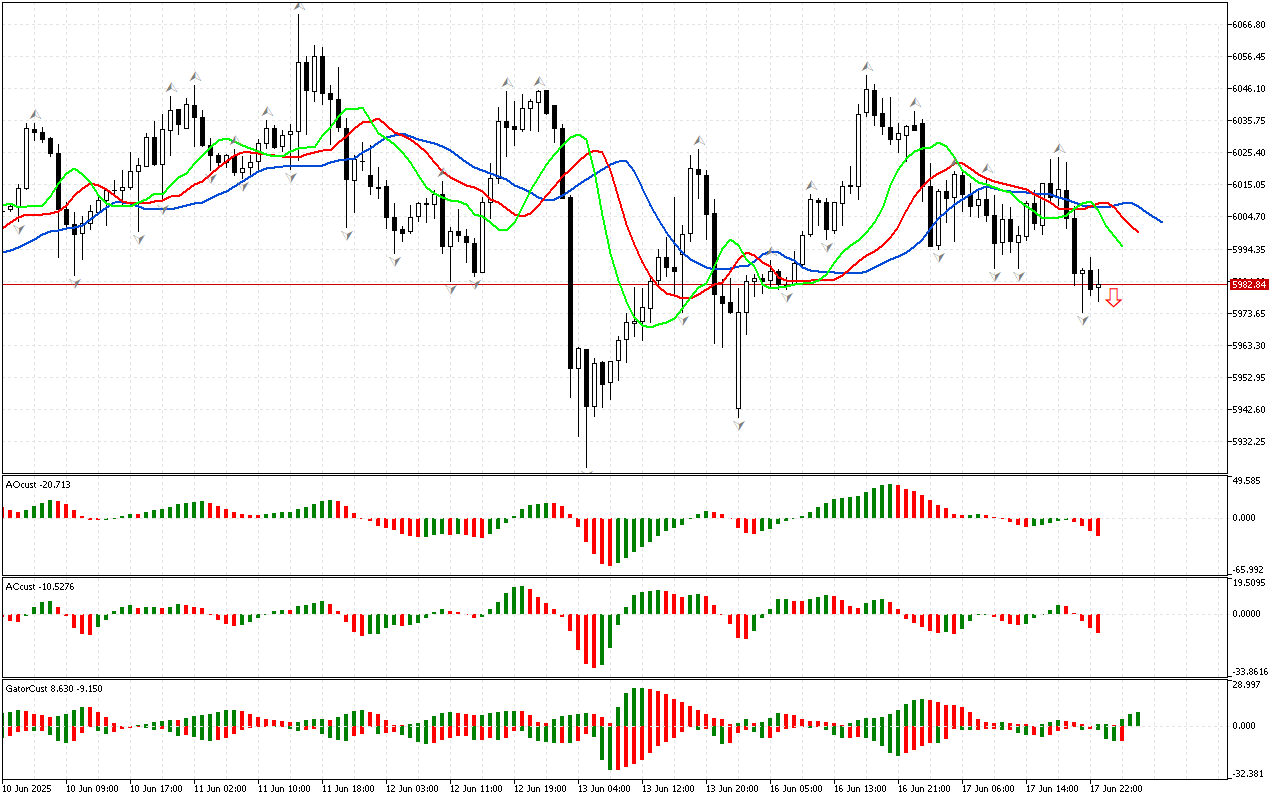Select the current price tag 5982.84
Image resolution: width=1280 pixels, height=800 pixels.
pos(1248,285)
